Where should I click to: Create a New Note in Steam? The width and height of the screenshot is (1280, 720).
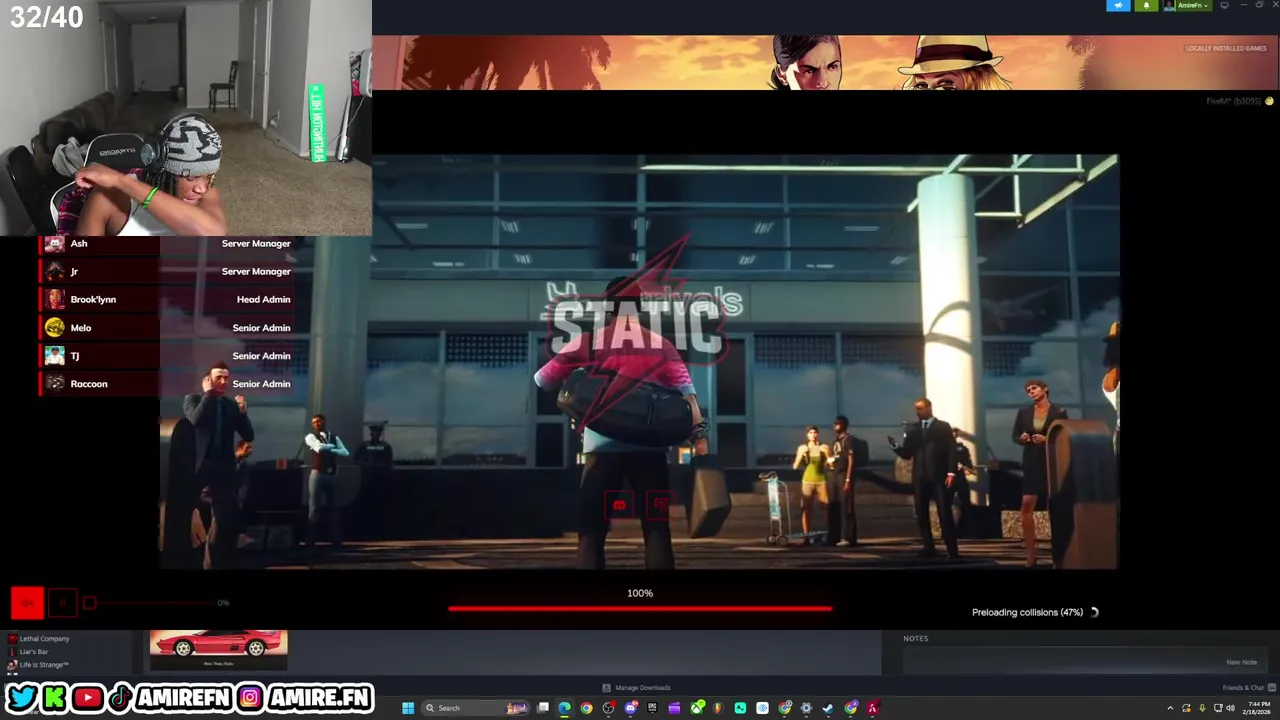click(1241, 662)
